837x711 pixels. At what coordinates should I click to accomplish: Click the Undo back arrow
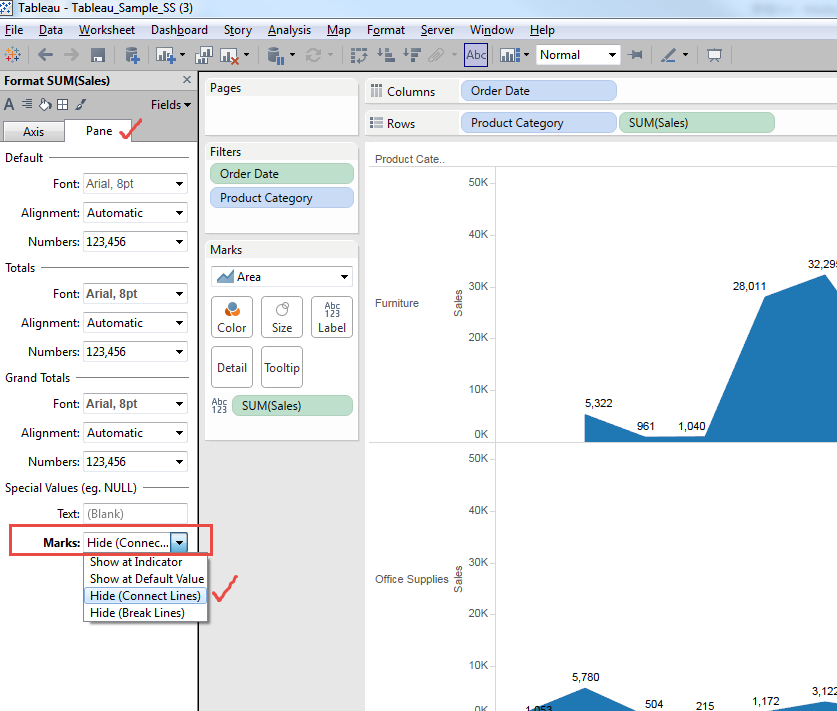click(45, 55)
